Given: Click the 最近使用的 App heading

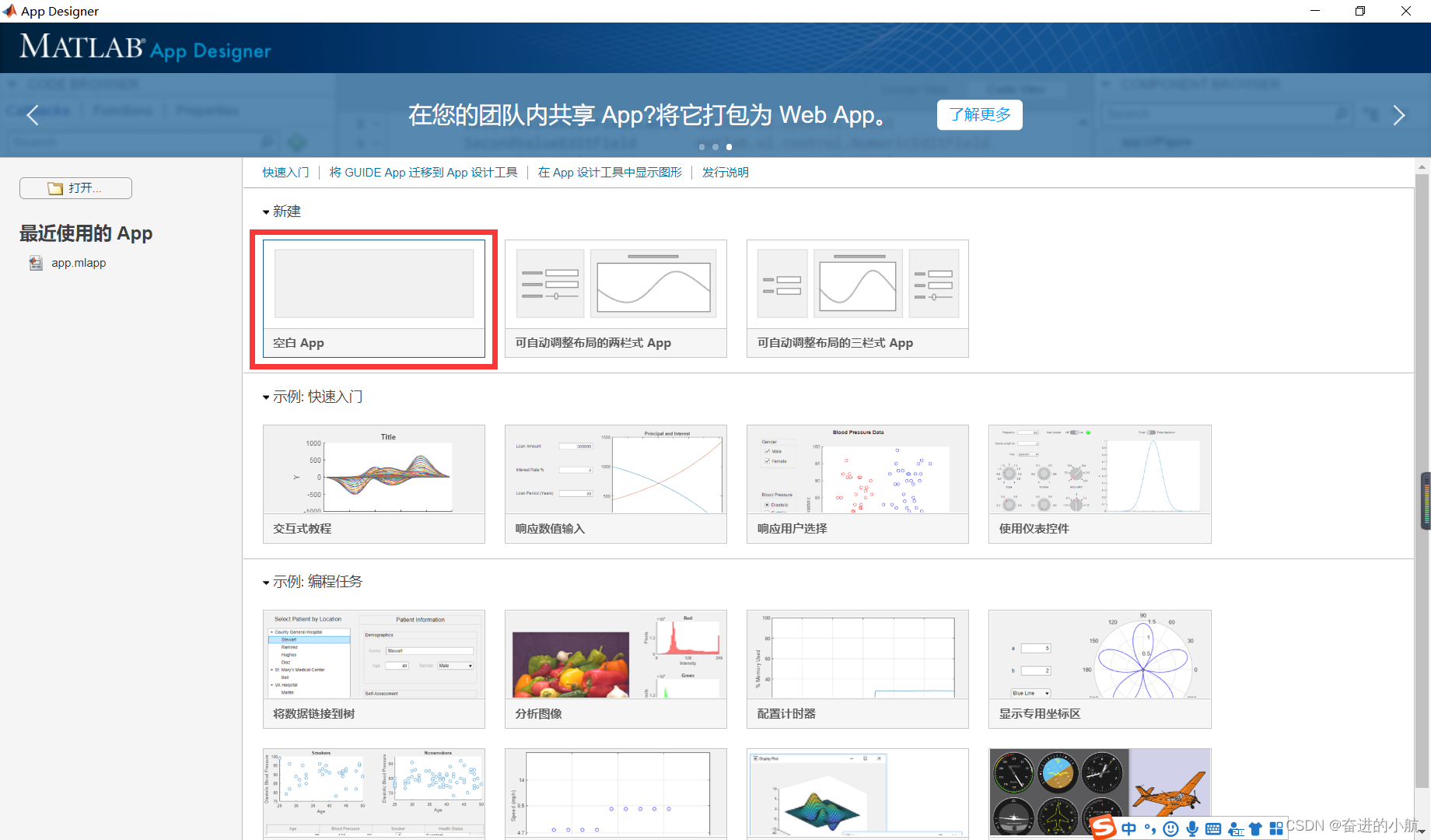Looking at the screenshot, I should pyautogui.click(x=86, y=233).
